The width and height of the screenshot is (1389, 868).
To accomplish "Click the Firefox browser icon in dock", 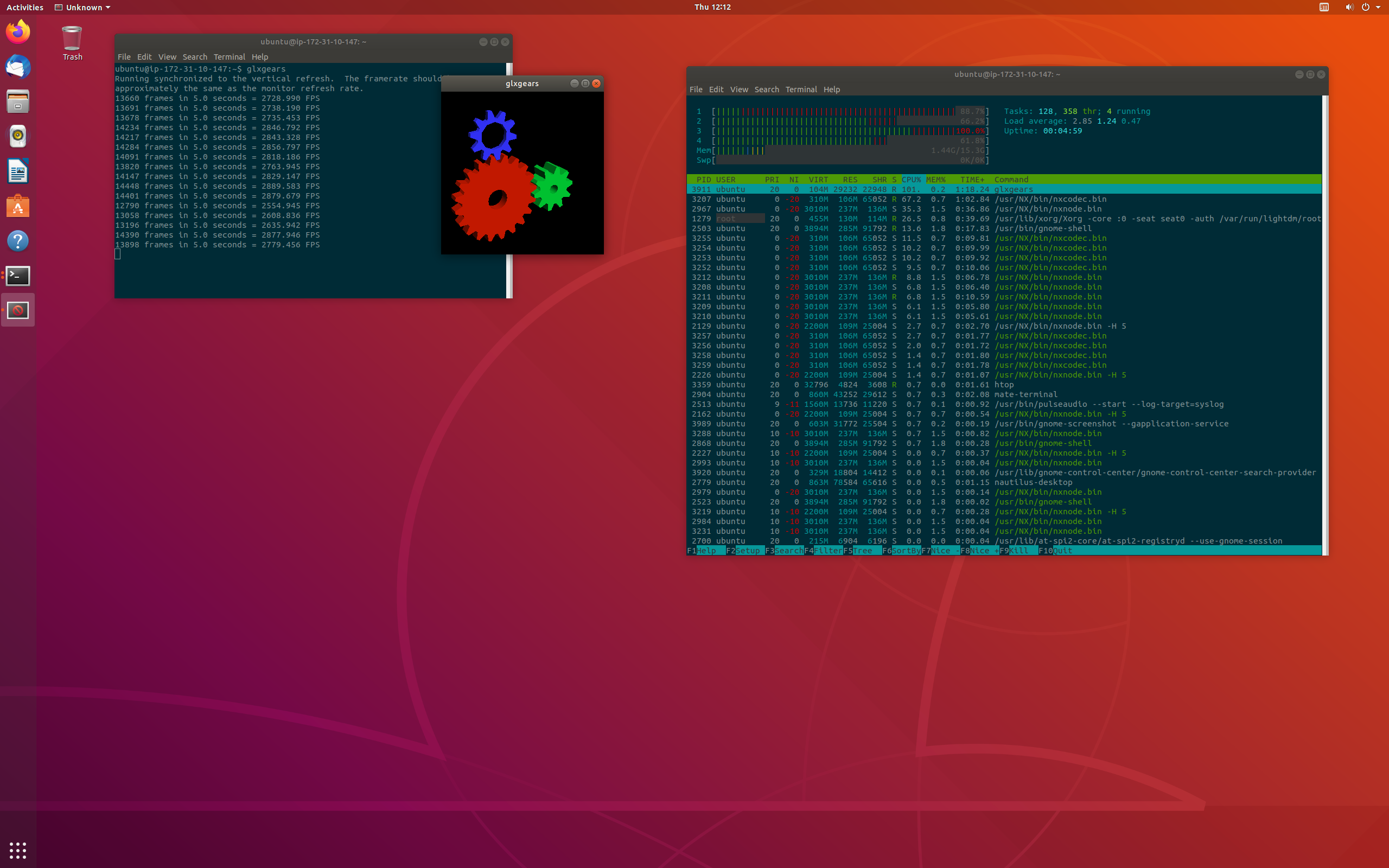I will tap(18, 32).
